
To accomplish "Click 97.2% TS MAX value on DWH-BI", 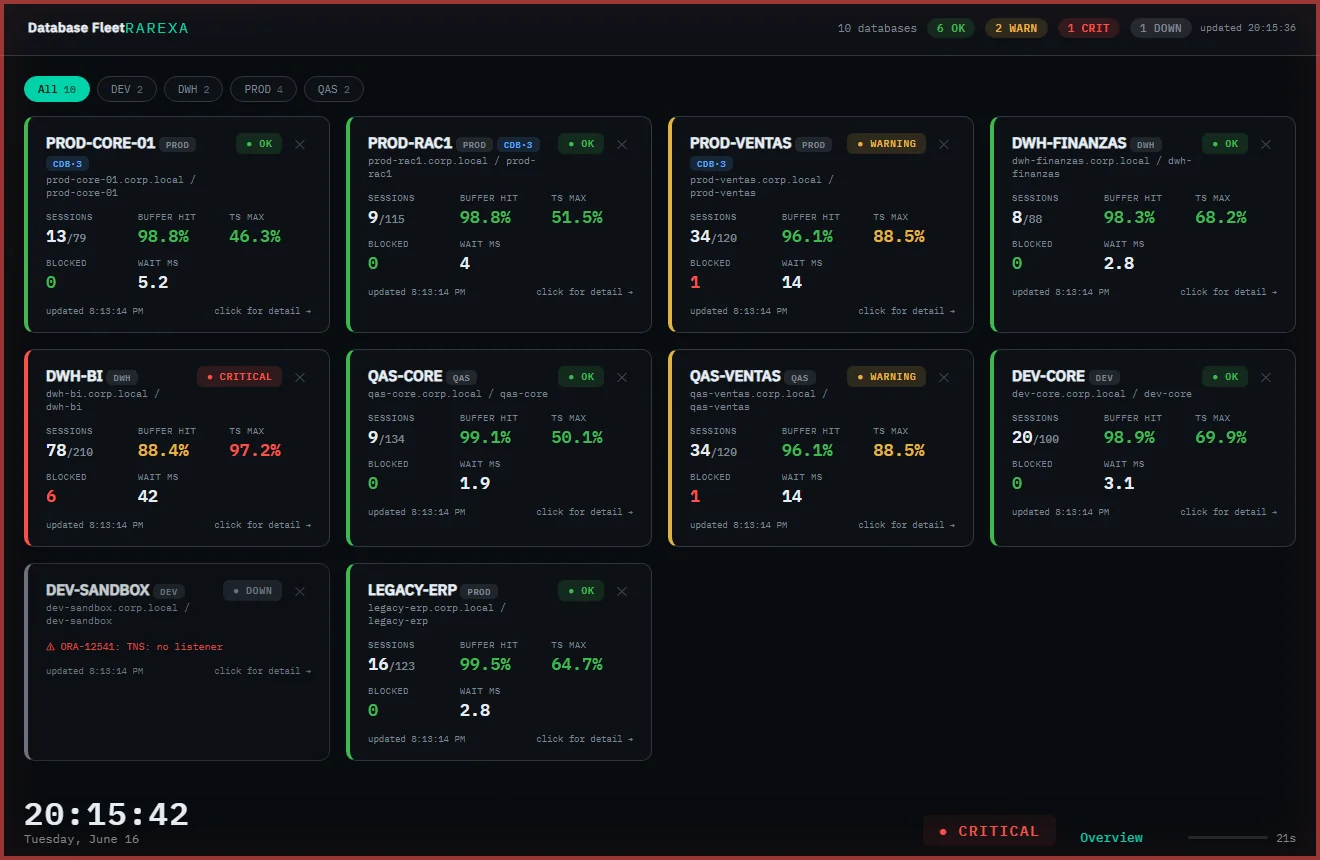I will (x=255, y=450).
